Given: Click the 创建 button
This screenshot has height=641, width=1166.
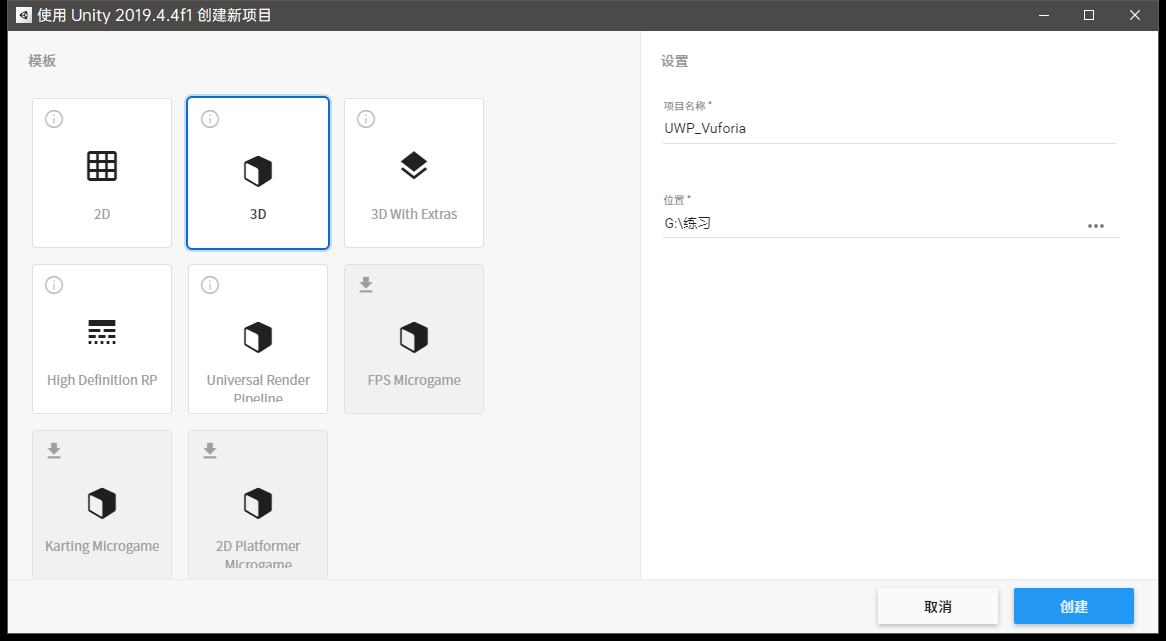Looking at the screenshot, I should click(1074, 606).
